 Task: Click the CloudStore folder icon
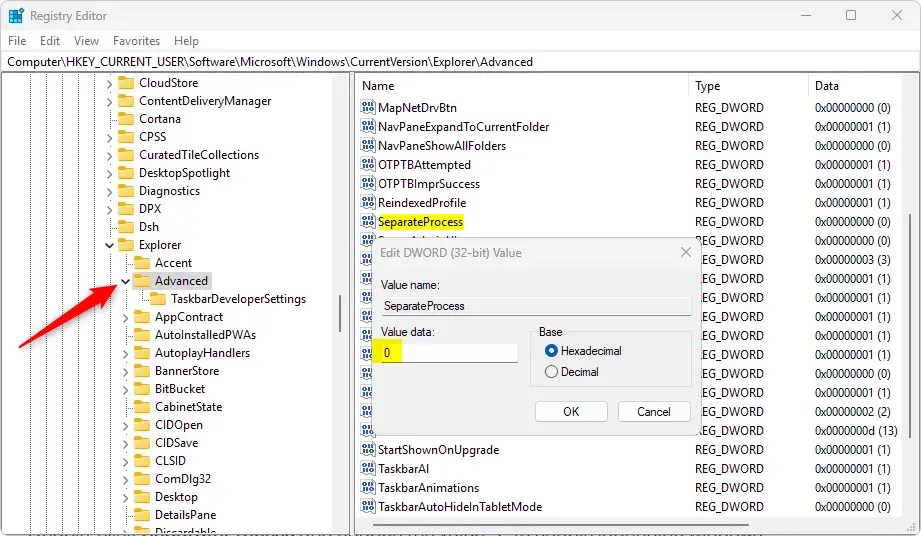pyautogui.click(x=126, y=83)
